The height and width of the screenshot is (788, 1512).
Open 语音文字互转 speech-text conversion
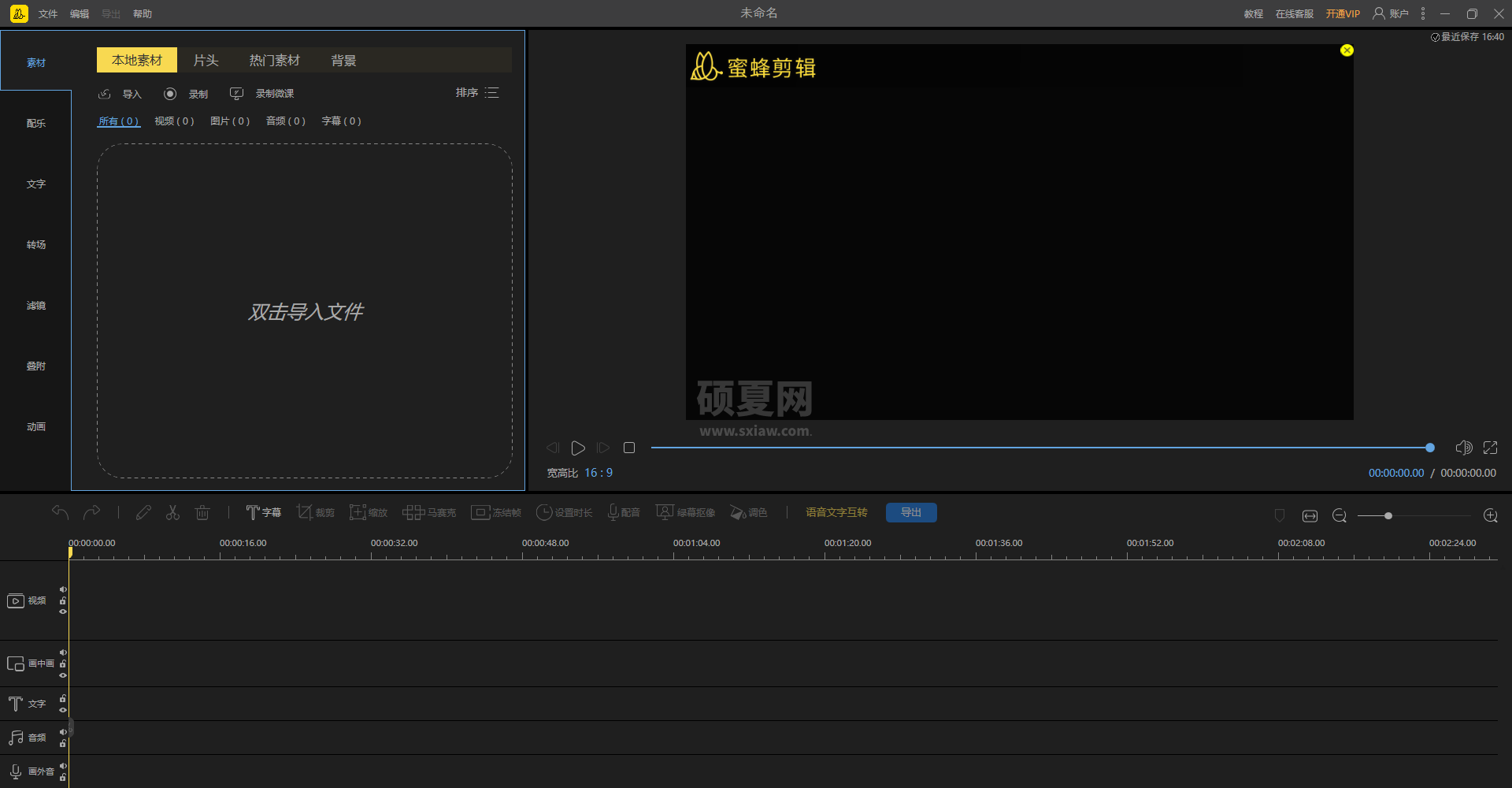coord(836,512)
